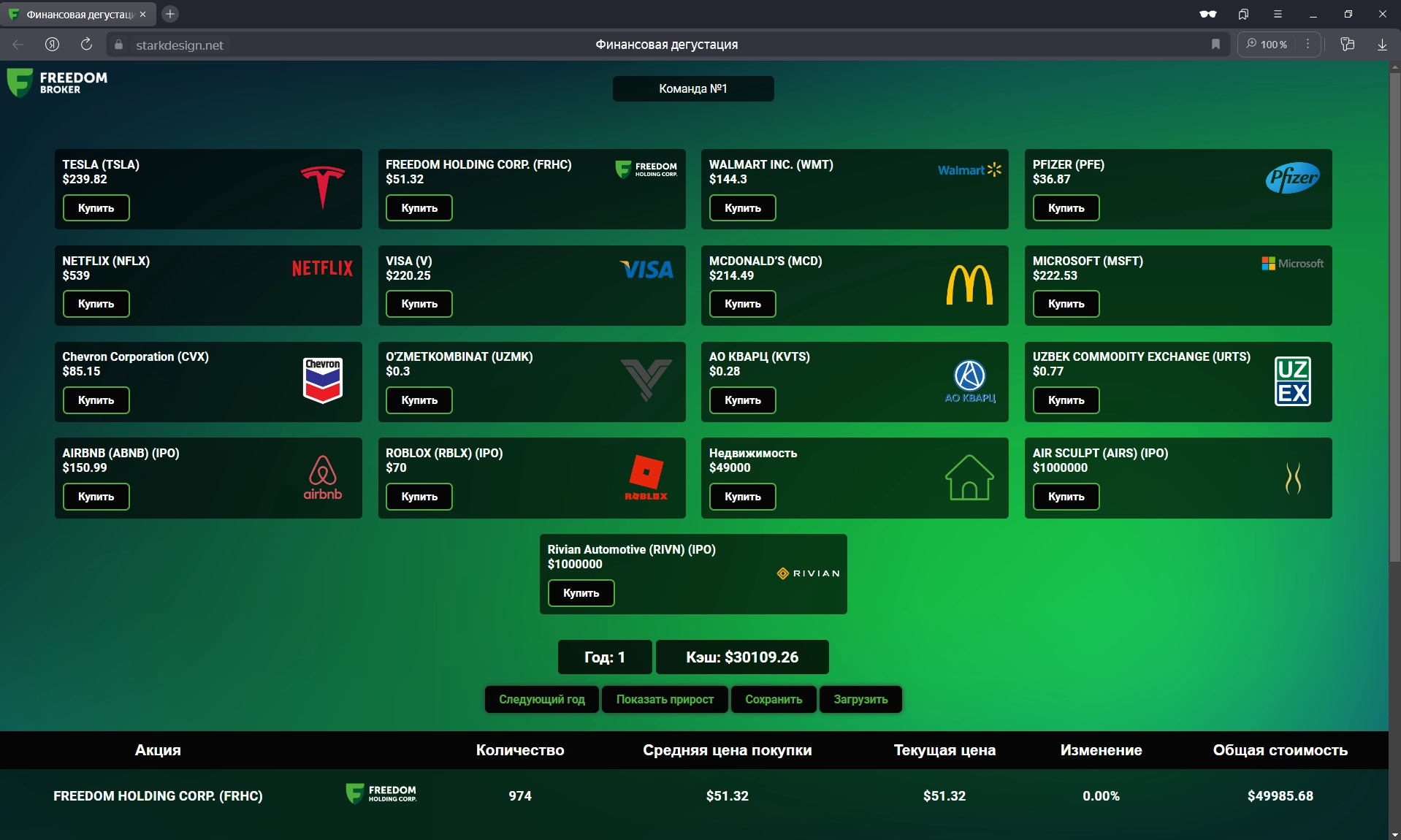
Task: Show growth with Показать прирост
Action: (x=665, y=699)
